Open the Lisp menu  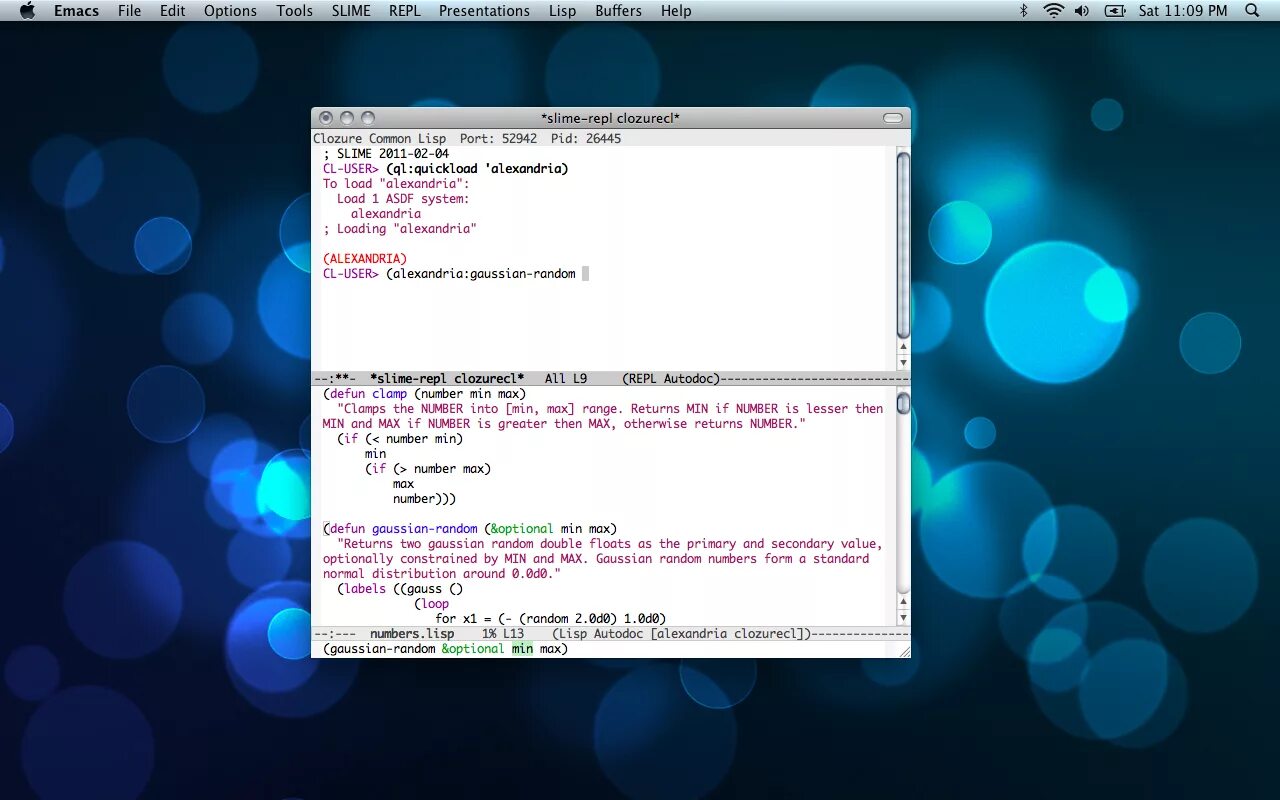click(x=562, y=10)
